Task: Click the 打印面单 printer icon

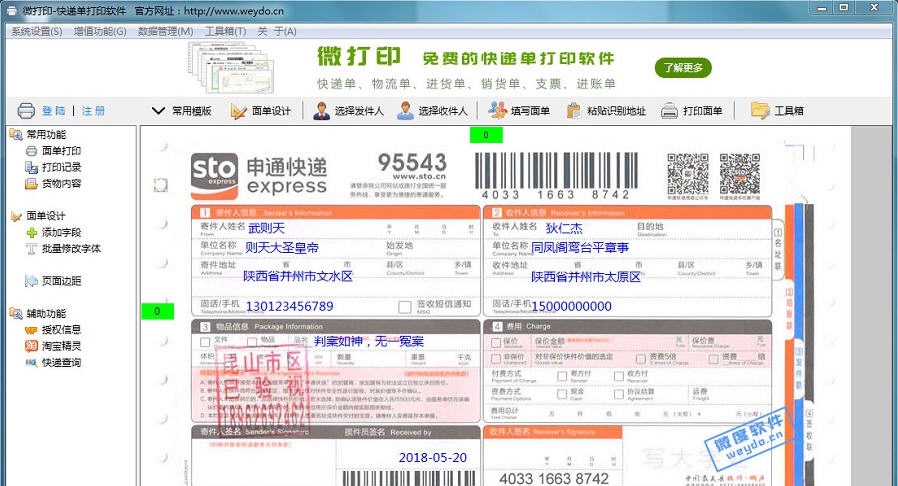Action: [x=669, y=110]
